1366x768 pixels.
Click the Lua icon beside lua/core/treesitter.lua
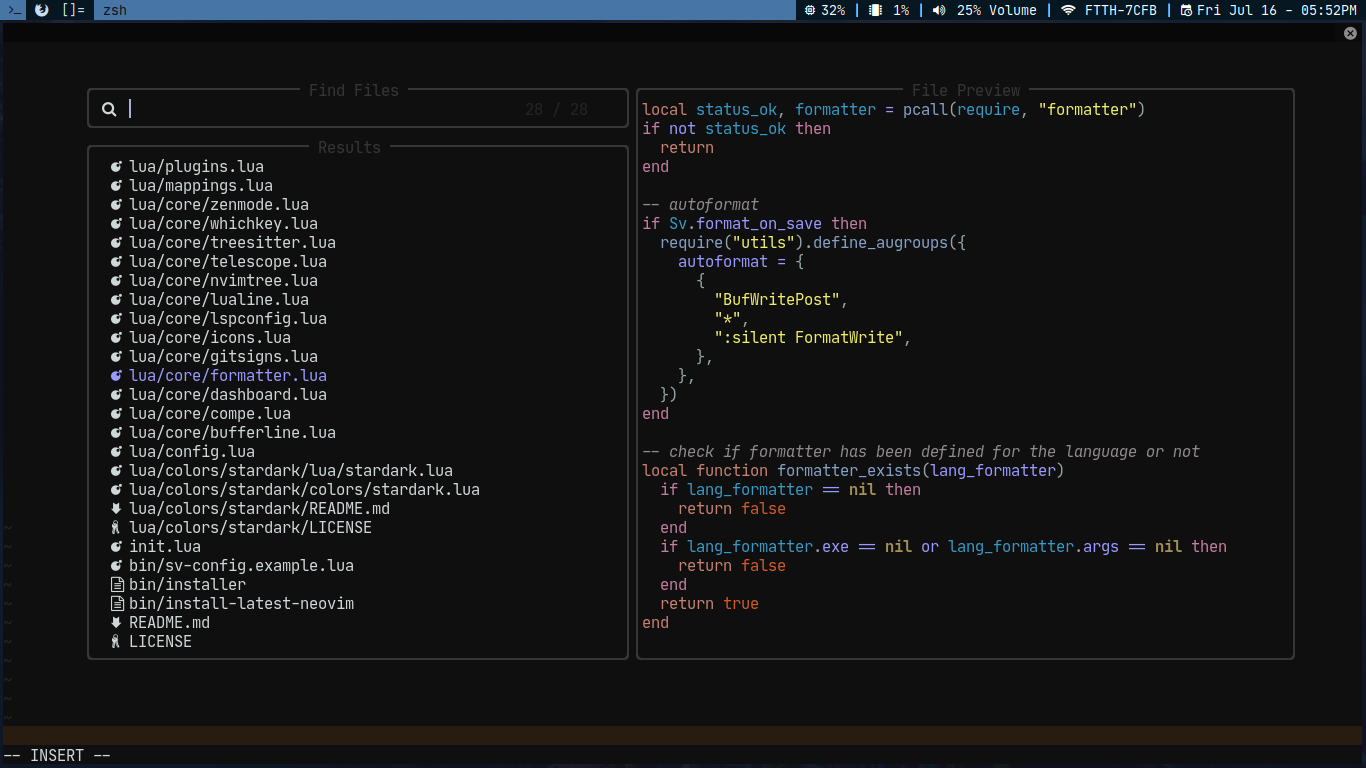click(116, 243)
